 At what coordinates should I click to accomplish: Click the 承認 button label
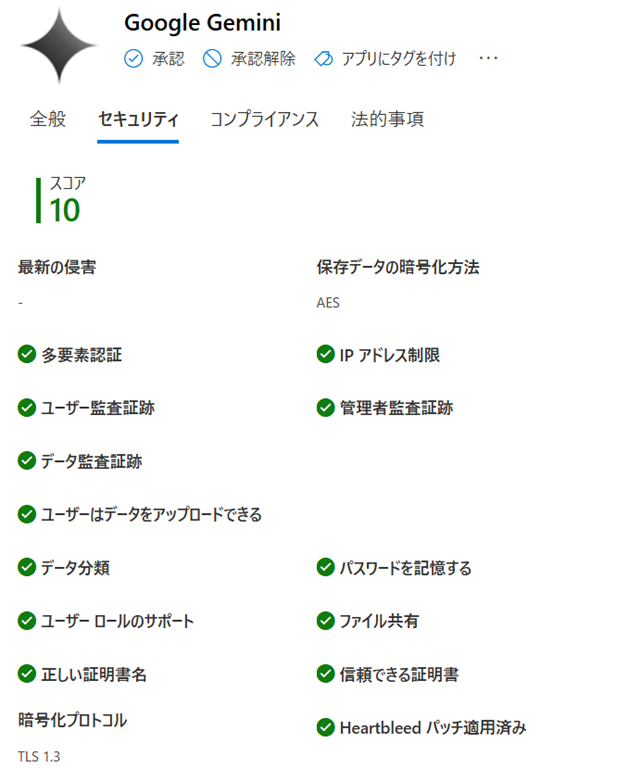168,59
